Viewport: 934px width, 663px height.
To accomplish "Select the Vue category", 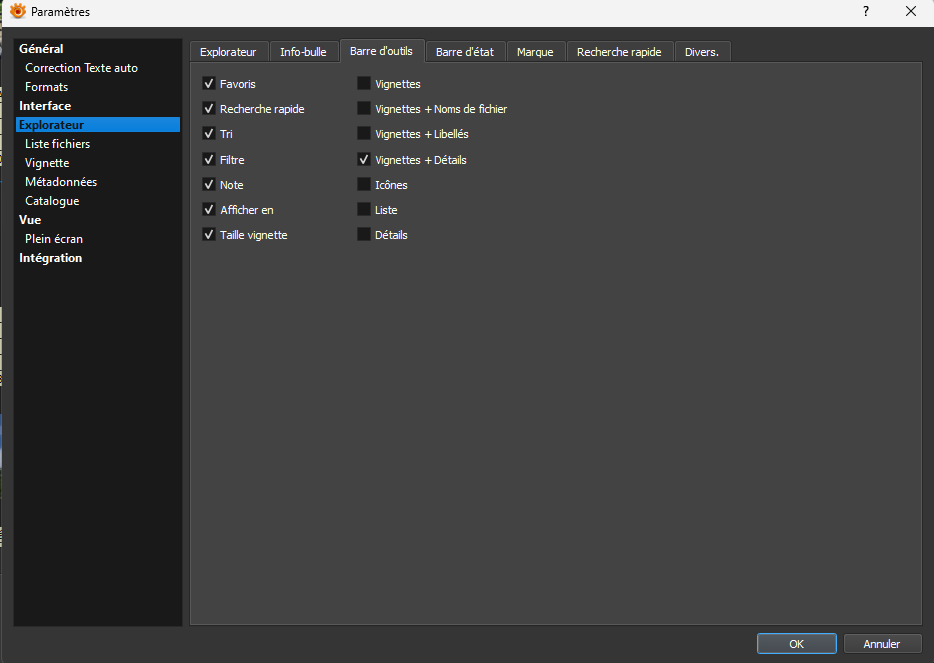I will pos(30,220).
